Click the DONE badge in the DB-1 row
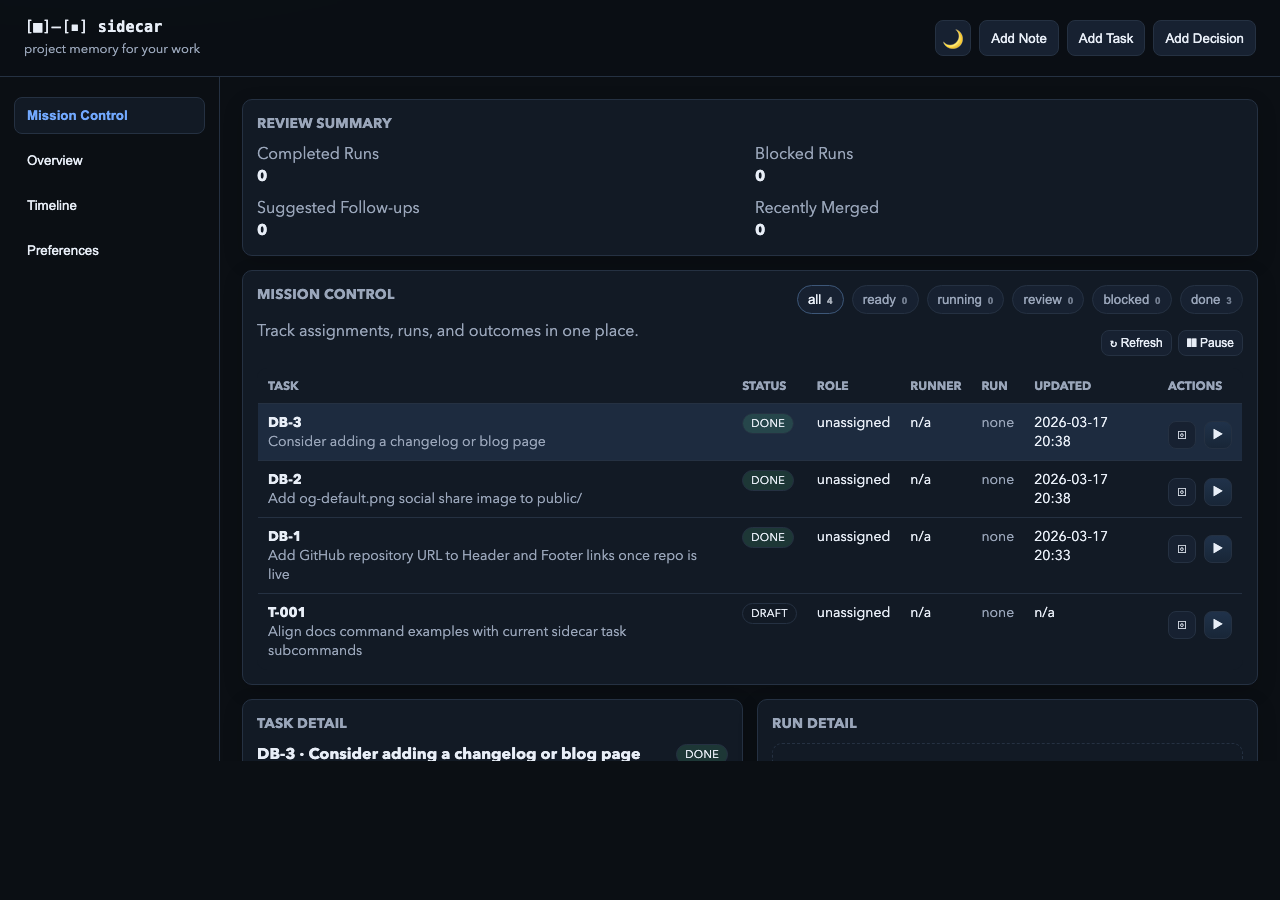This screenshot has width=1280, height=900. point(768,537)
